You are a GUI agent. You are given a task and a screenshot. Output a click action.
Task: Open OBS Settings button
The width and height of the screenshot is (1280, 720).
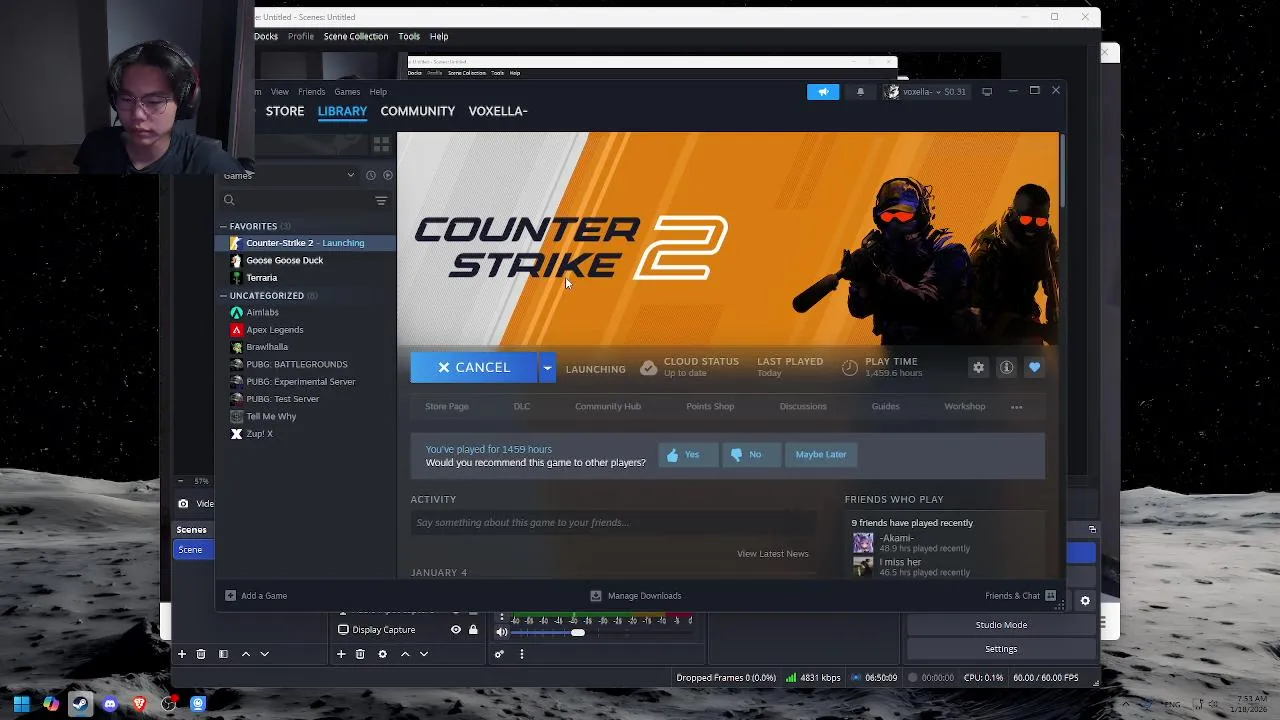click(1001, 649)
